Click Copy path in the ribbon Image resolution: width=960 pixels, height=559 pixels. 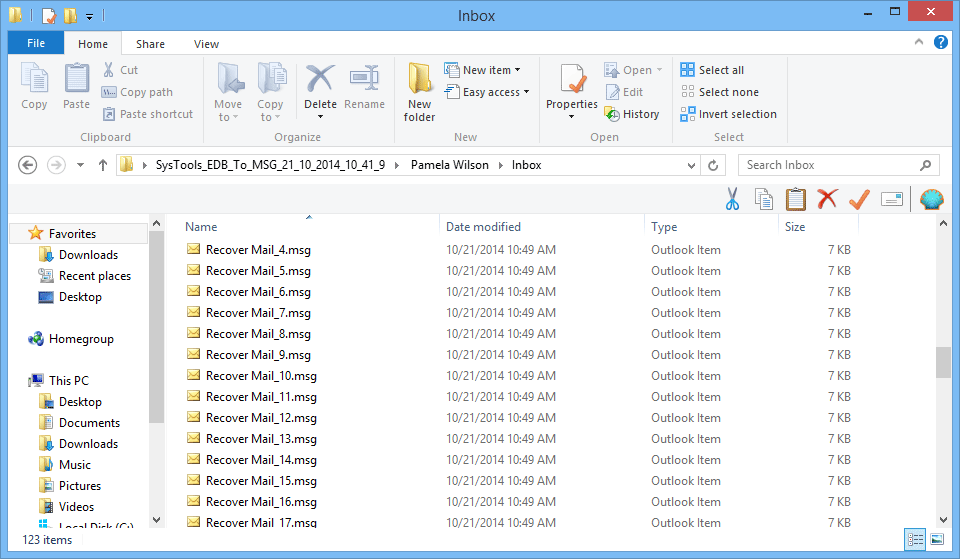pyautogui.click(x=137, y=92)
